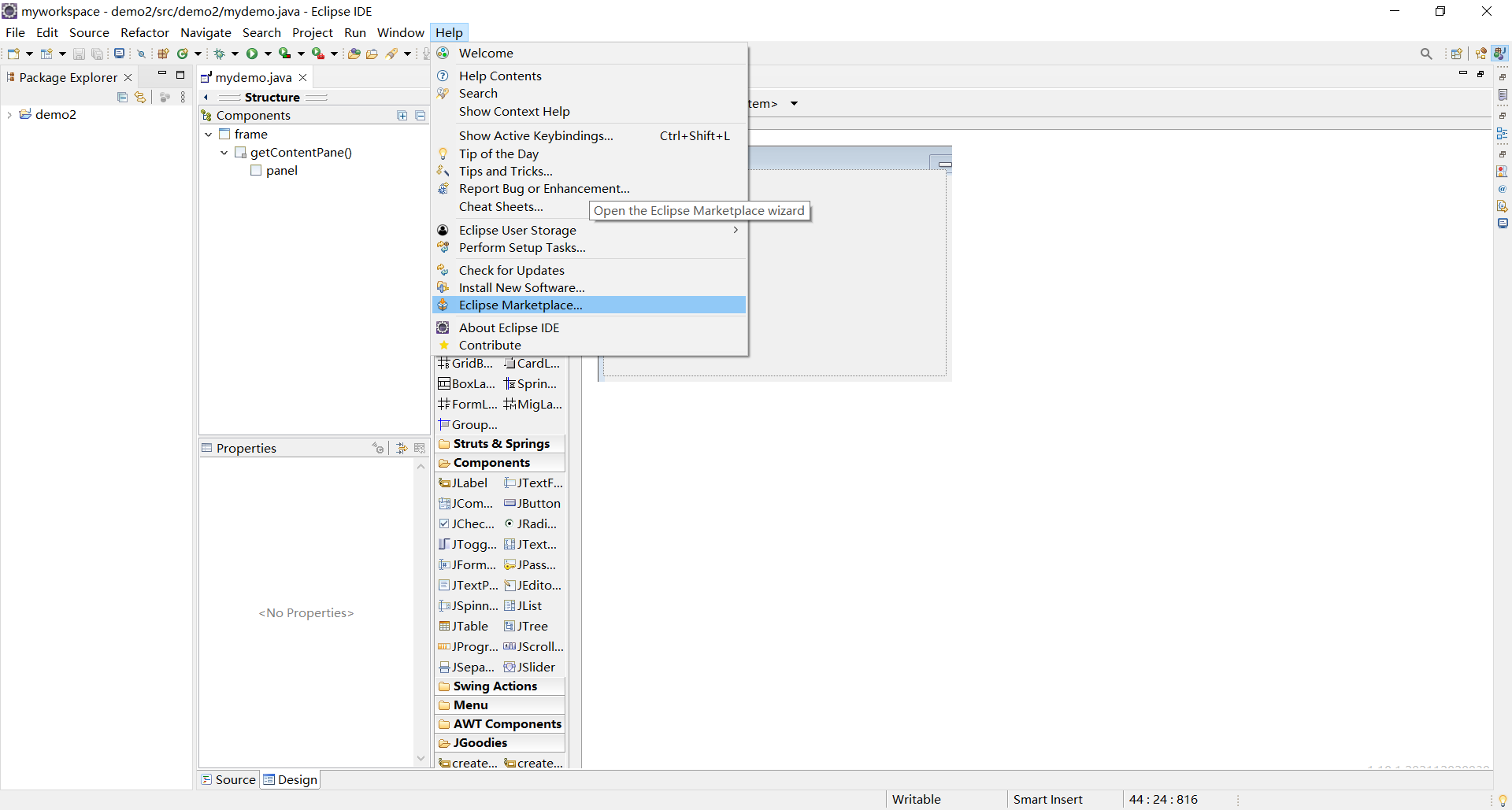Minimize the Package Explorer view
Screen dimensions: 1512x810
[x=162, y=73]
